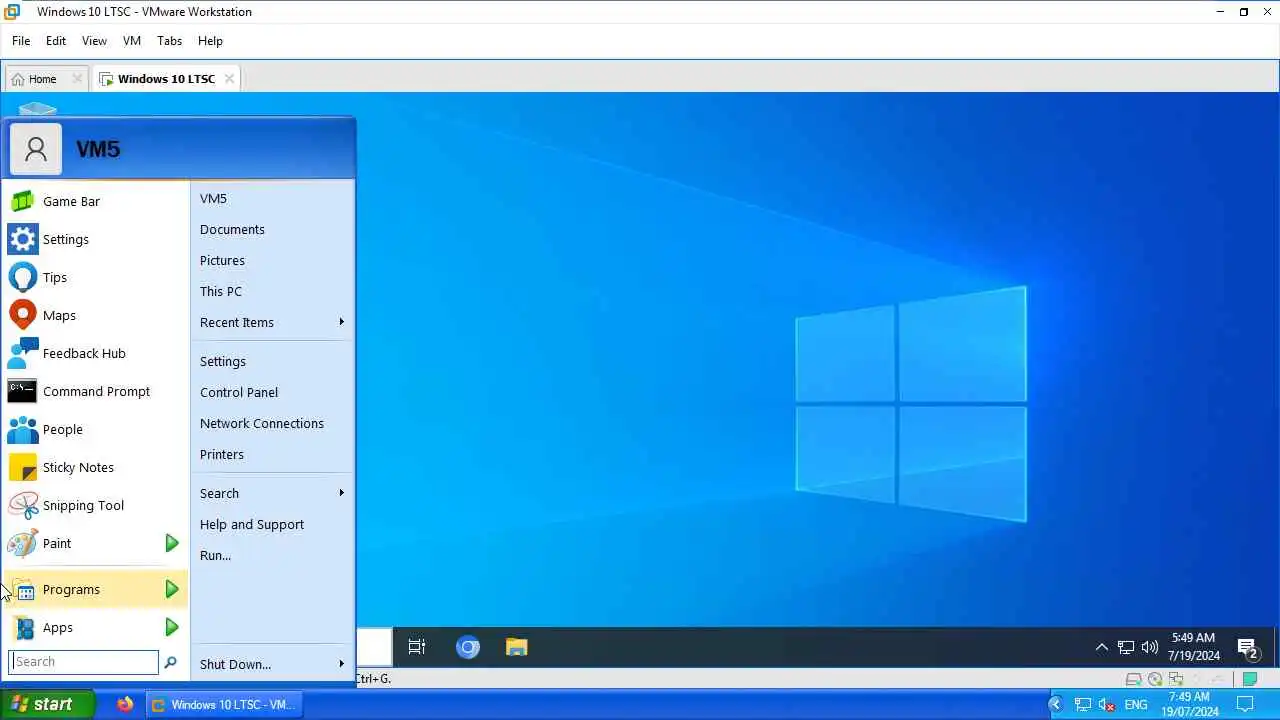The image size is (1280, 720).
Task: Click the VMware network adapter status icon
Action: (1176, 679)
